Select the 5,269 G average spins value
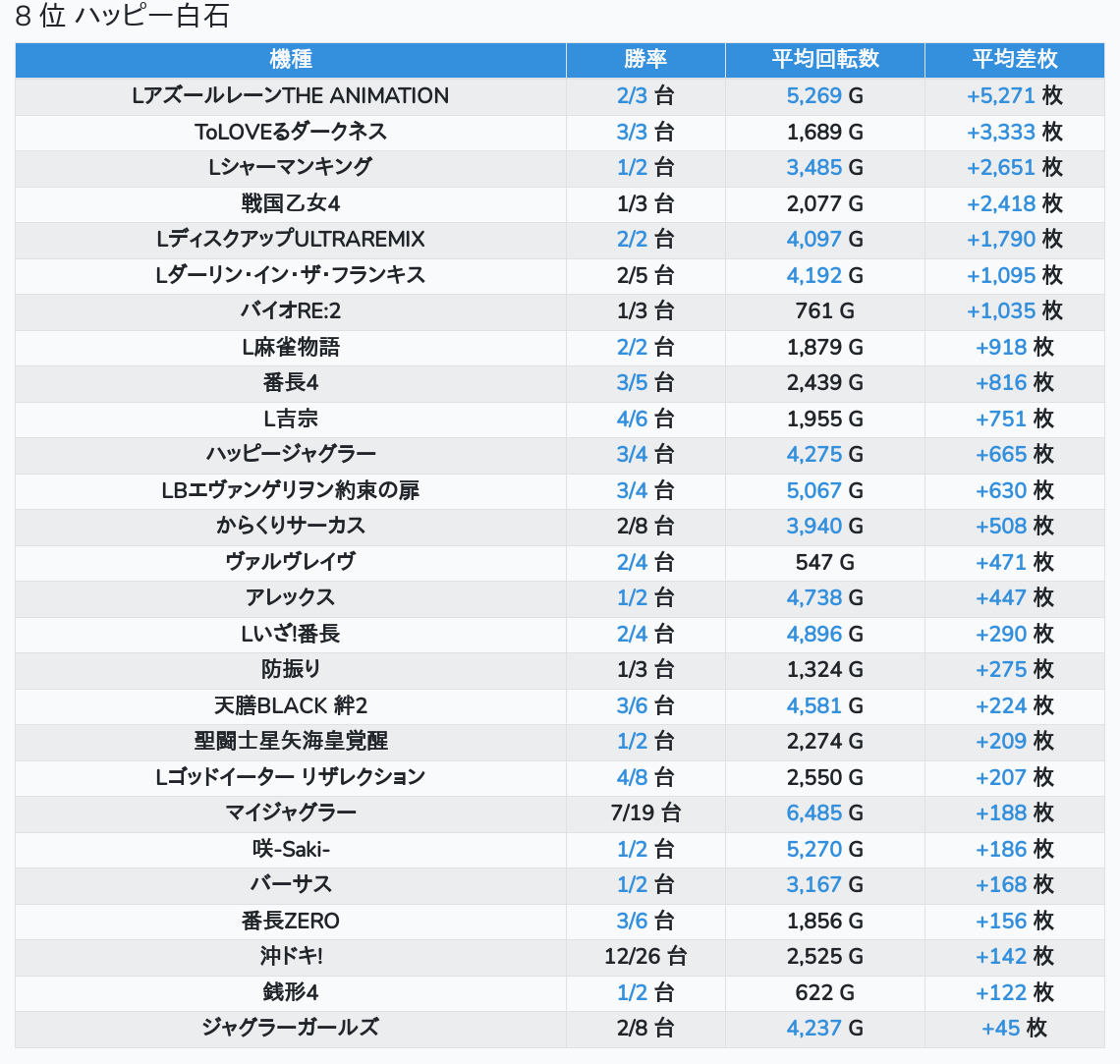Image resolution: width=1120 pixels, height=1064 pixels. pos(825,95)
